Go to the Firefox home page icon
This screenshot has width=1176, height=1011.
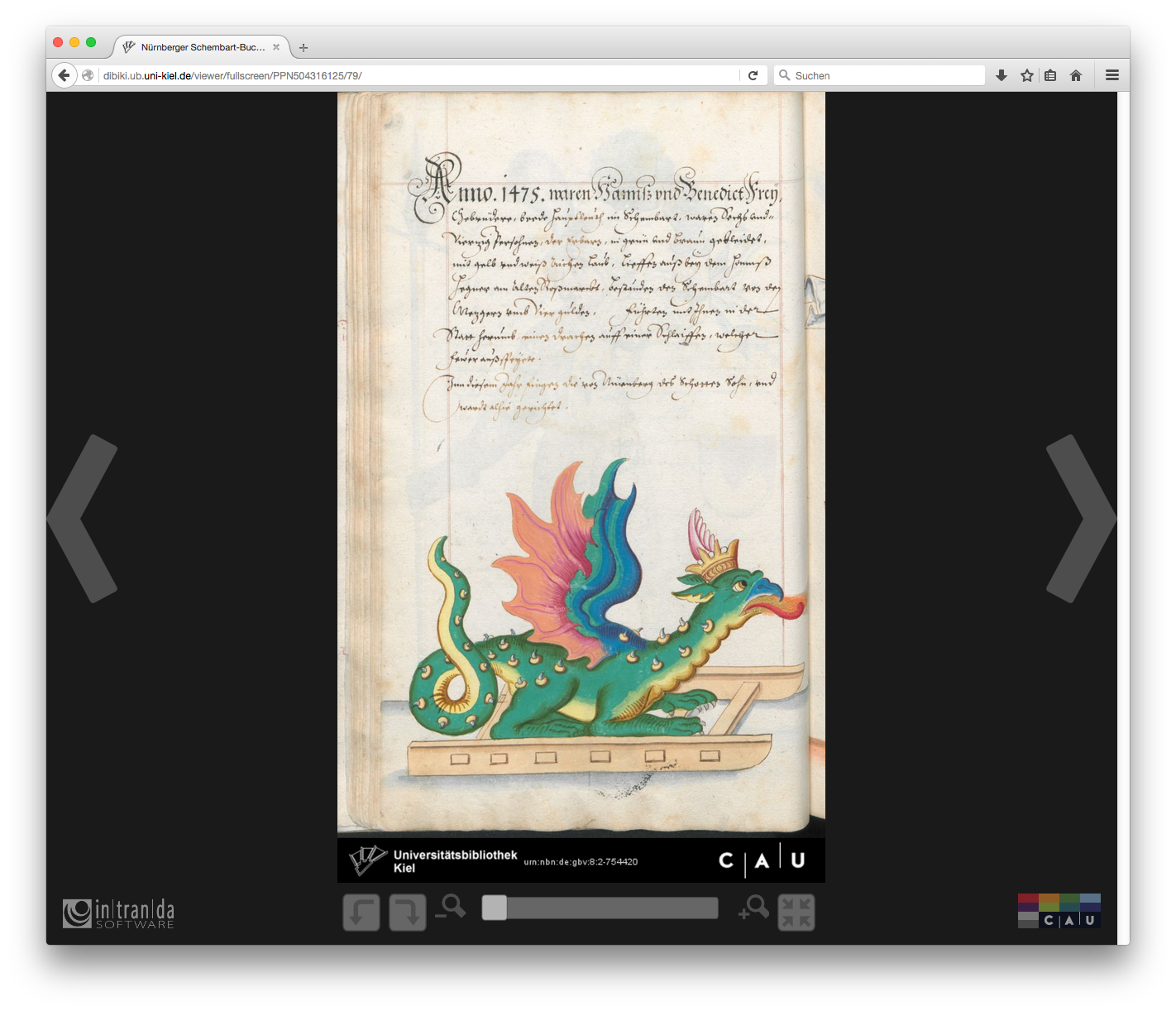[x=1076, y=75]
